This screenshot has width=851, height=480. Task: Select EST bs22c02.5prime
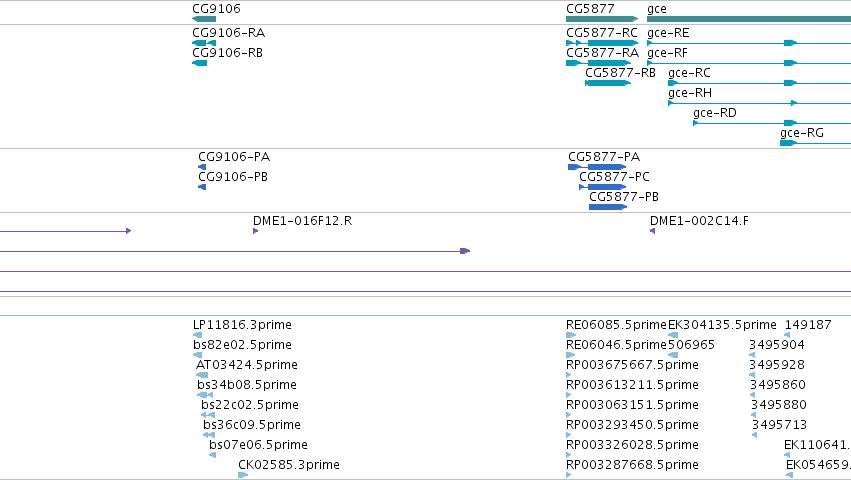(x=250, y=405)
